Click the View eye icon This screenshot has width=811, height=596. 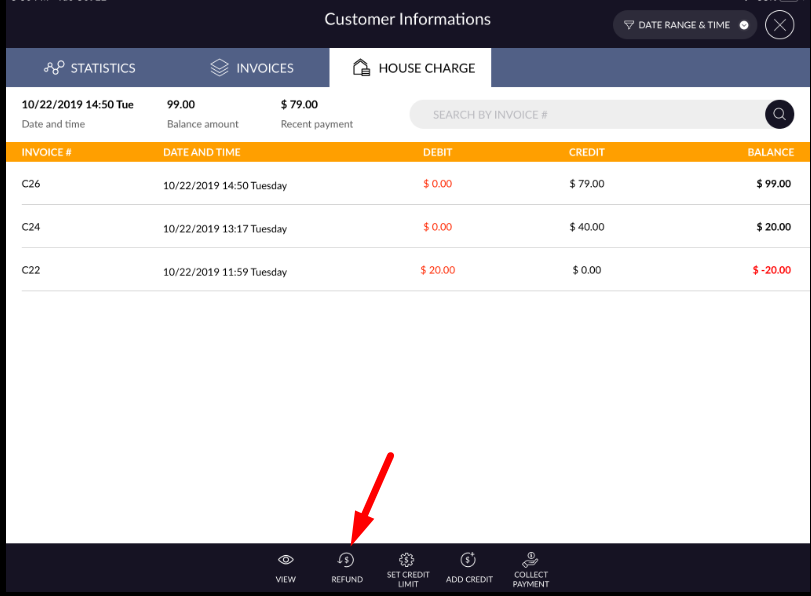[x=286, y=561]
